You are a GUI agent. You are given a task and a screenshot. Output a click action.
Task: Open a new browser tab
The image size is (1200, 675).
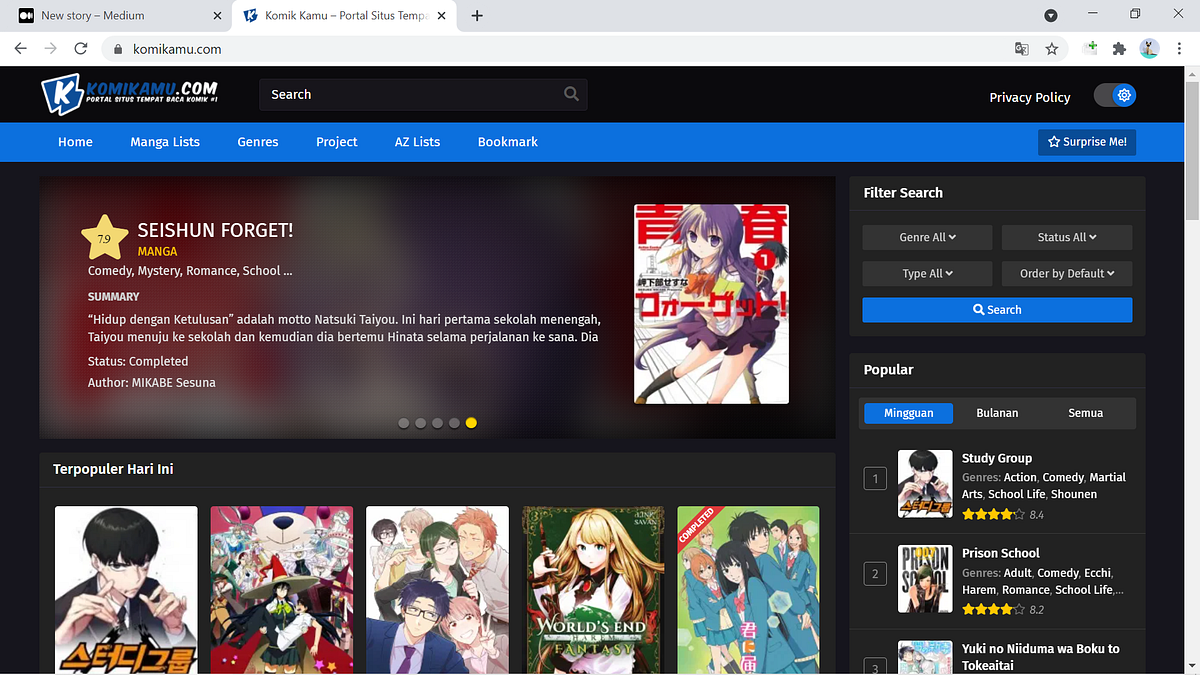477,15
